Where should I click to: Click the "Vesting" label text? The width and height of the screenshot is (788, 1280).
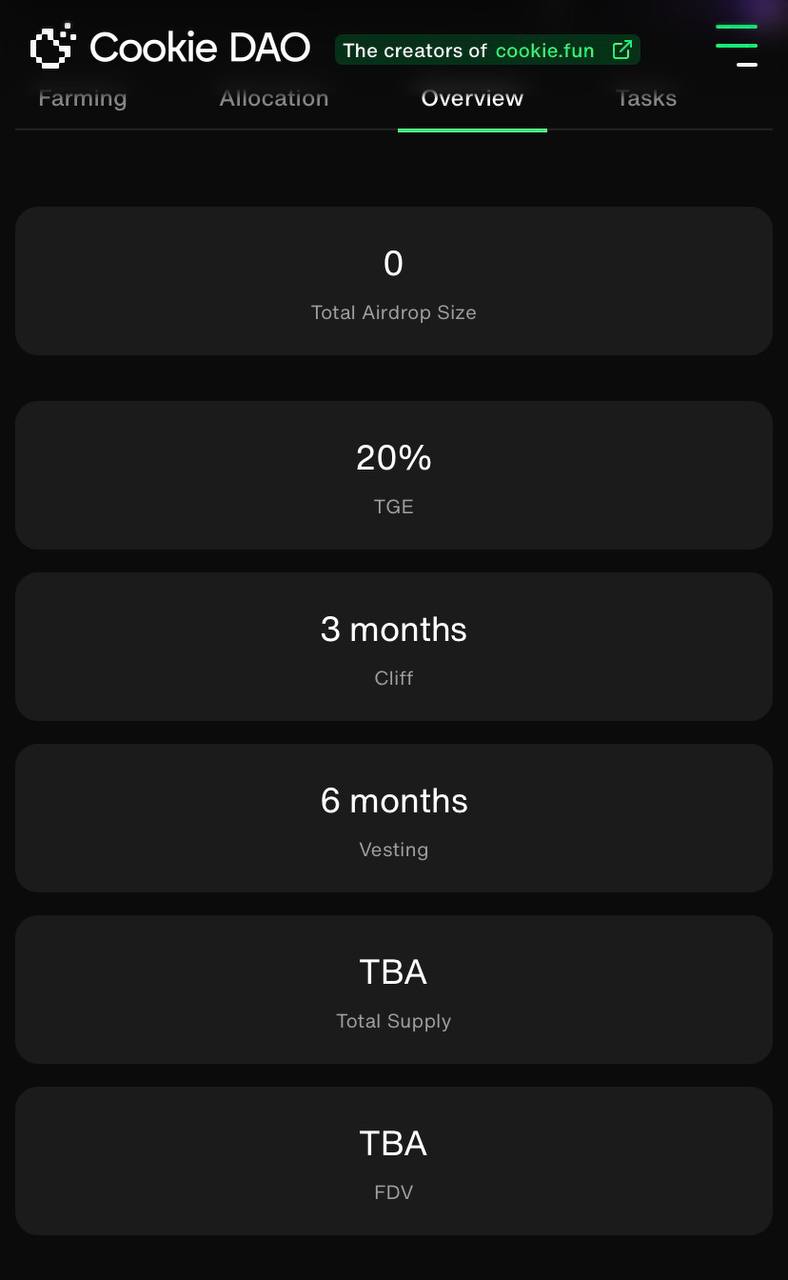(x=393, y=850)
